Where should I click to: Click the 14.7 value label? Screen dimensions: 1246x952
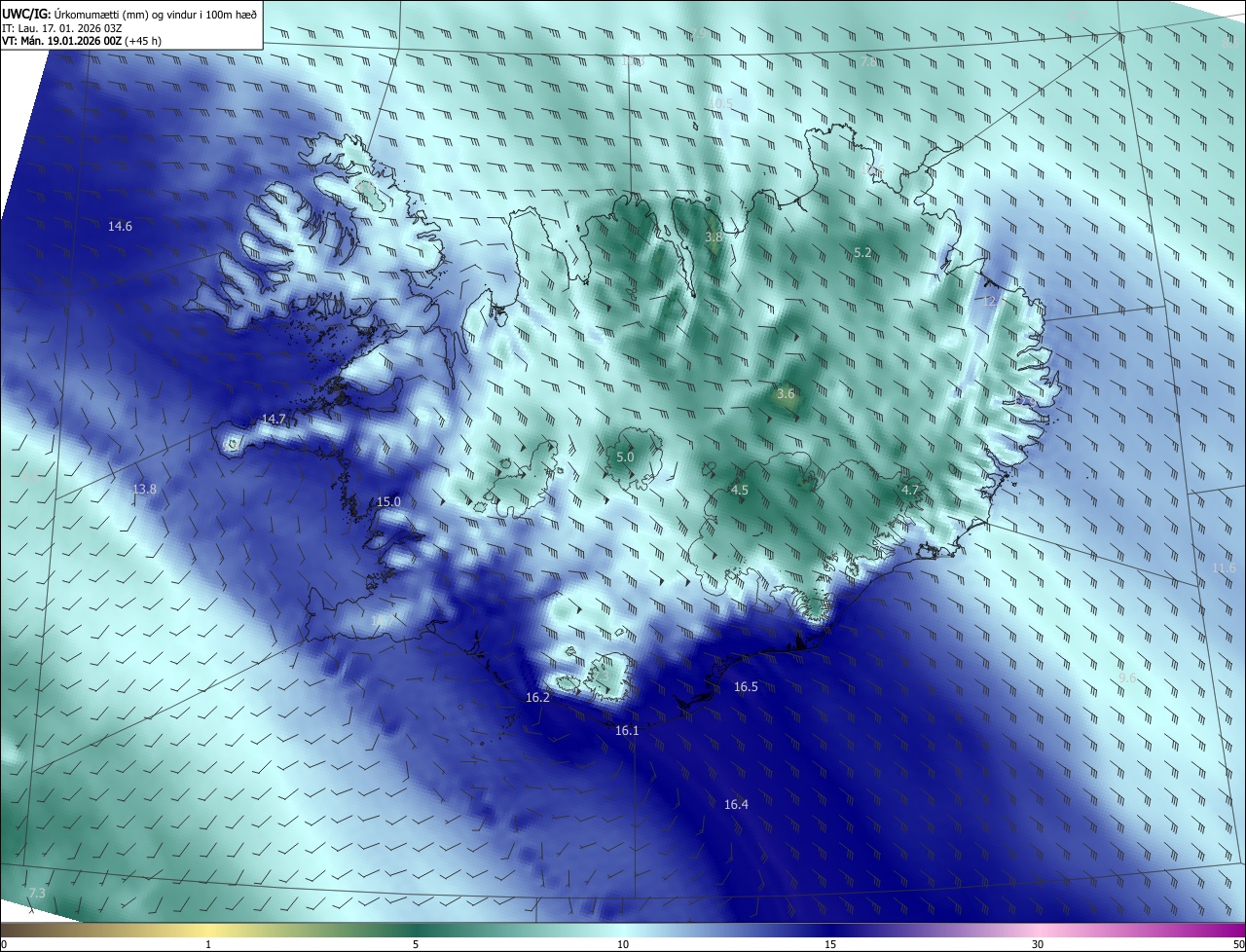(274, 420)
